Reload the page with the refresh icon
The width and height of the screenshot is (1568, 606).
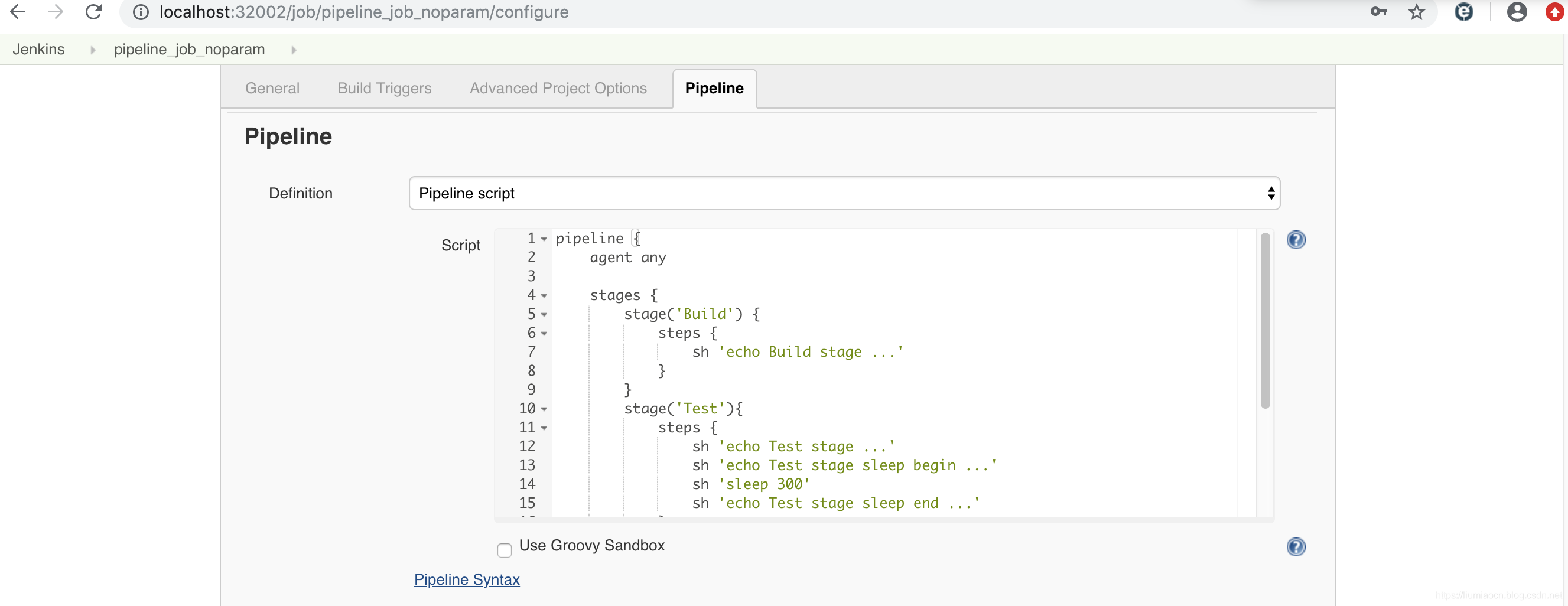93,12
